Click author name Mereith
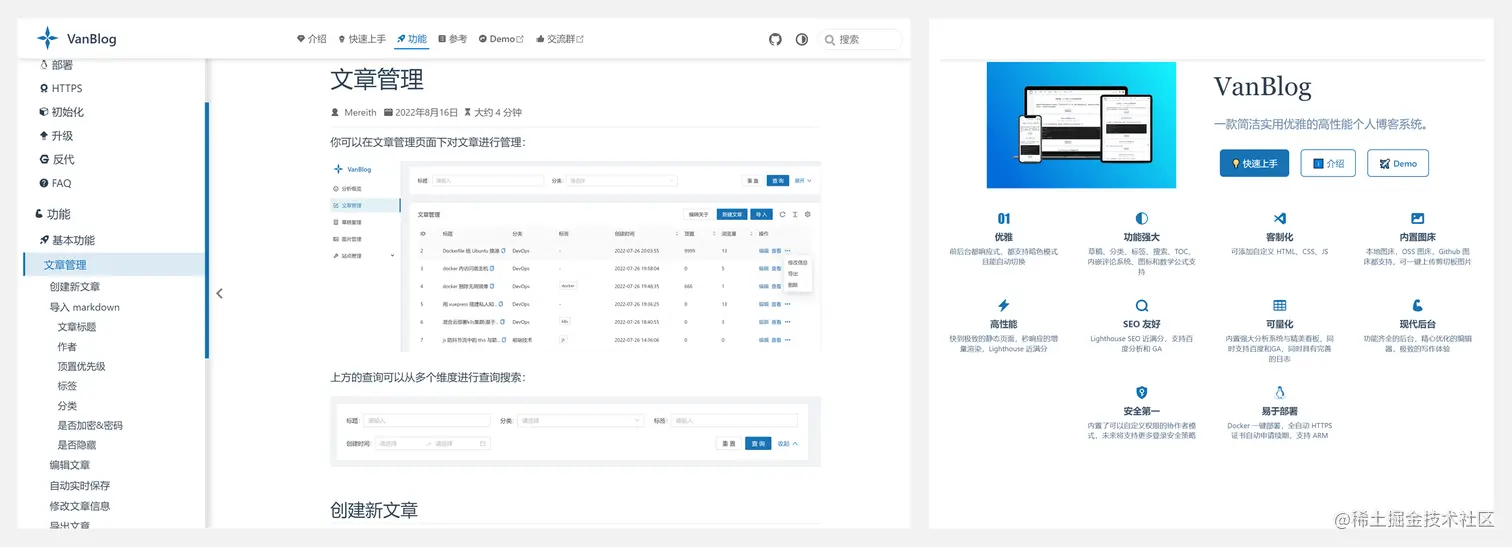The width and height of the screenshot is (1512, 547). point(360,112)
